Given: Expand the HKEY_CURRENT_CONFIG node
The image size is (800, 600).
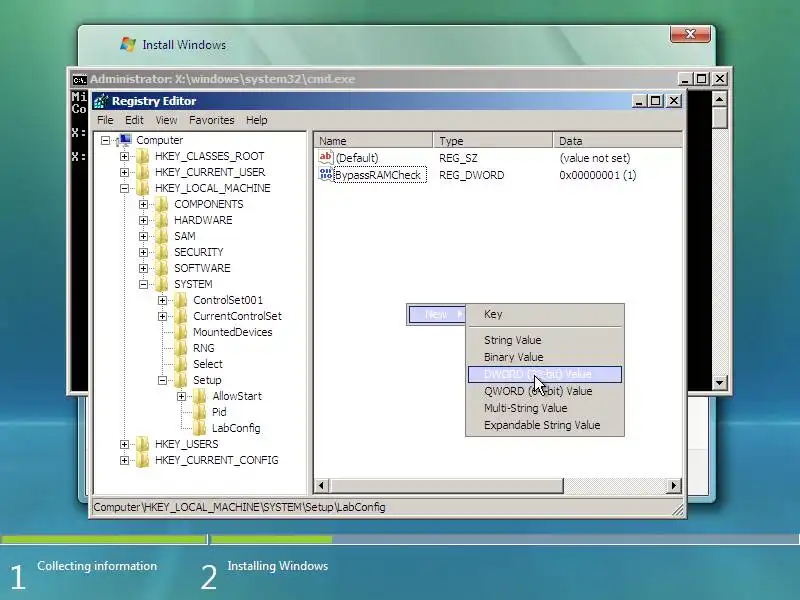Looking at the screenshot, I should 124,460.
